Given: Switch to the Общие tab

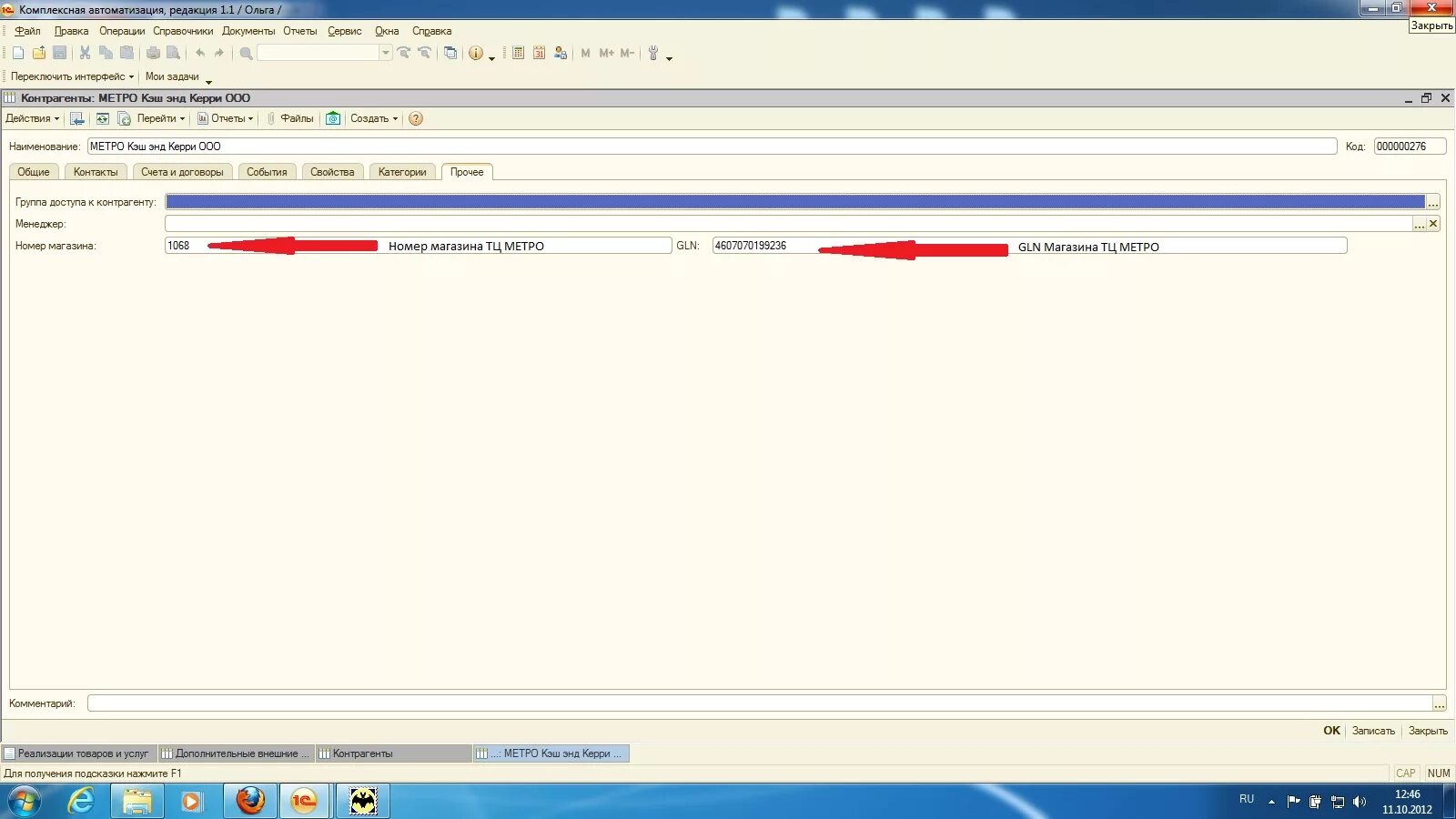Looking at the screenshot, I should click(x=34, y=172).
